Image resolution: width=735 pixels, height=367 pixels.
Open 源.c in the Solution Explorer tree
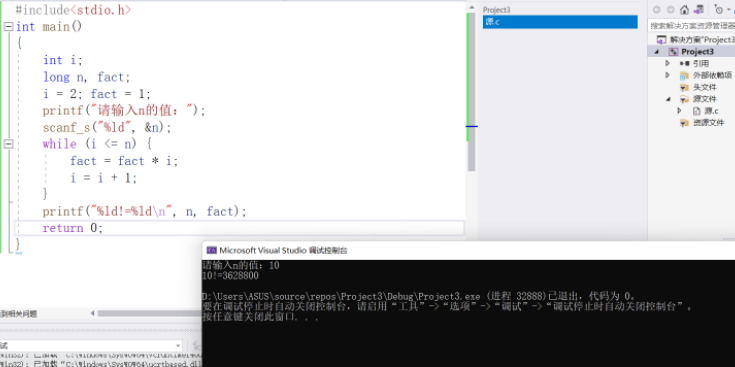click(711, 111)
